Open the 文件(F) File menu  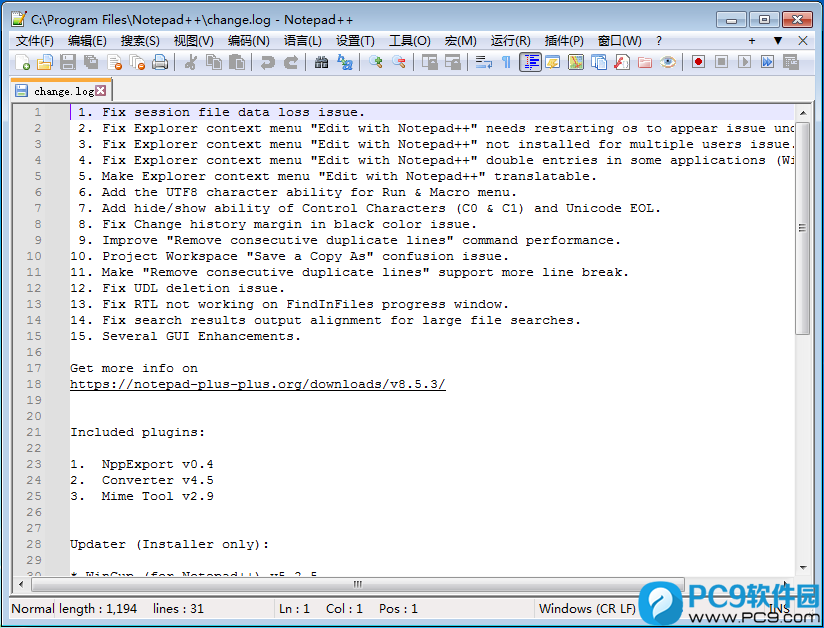[35, 40]
